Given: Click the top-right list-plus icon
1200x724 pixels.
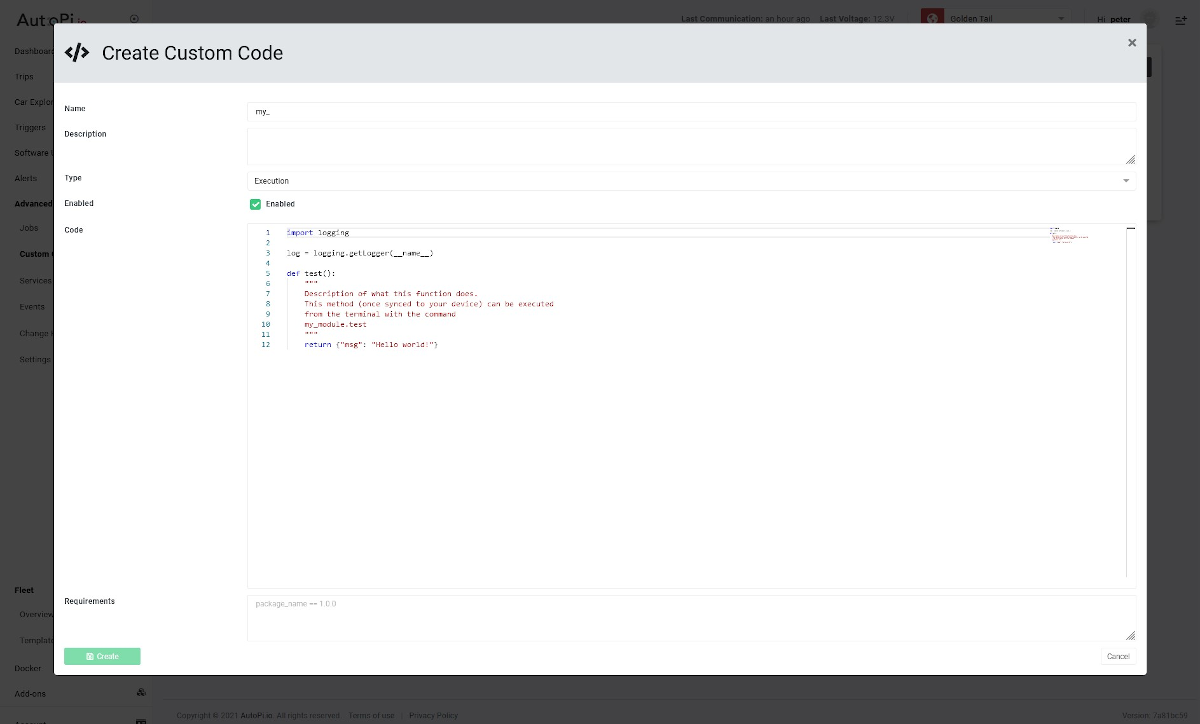Looking at the screenshot, I should tap(1180, 18).
